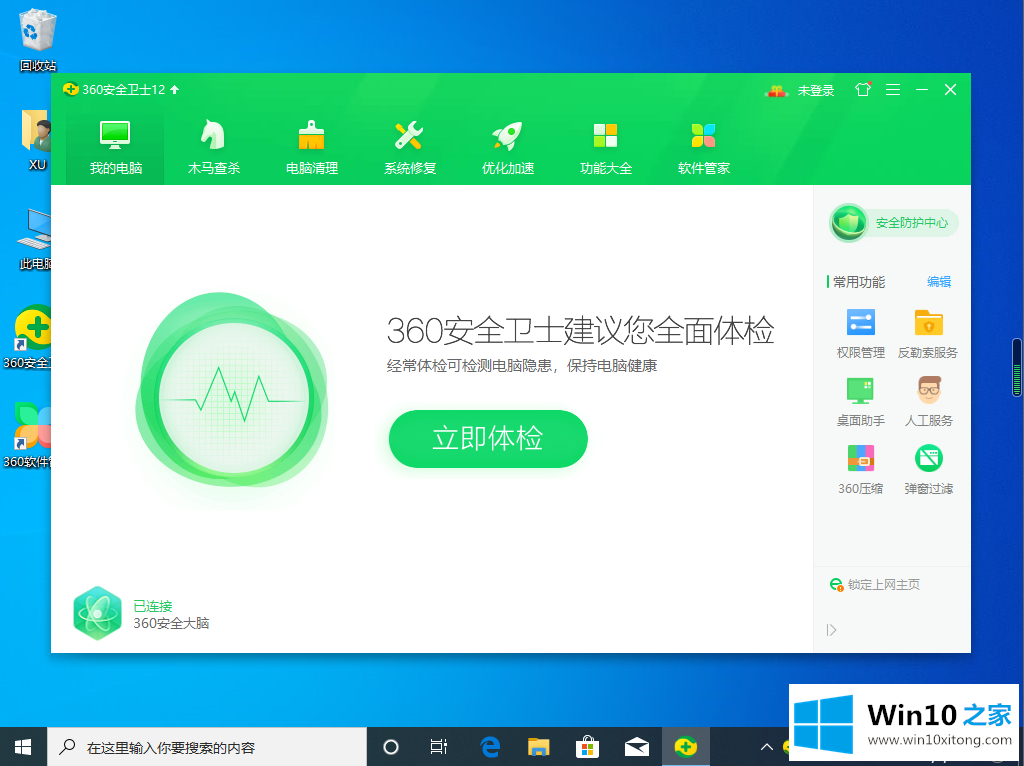Open the 我的电脑 tab

[116, 148]
